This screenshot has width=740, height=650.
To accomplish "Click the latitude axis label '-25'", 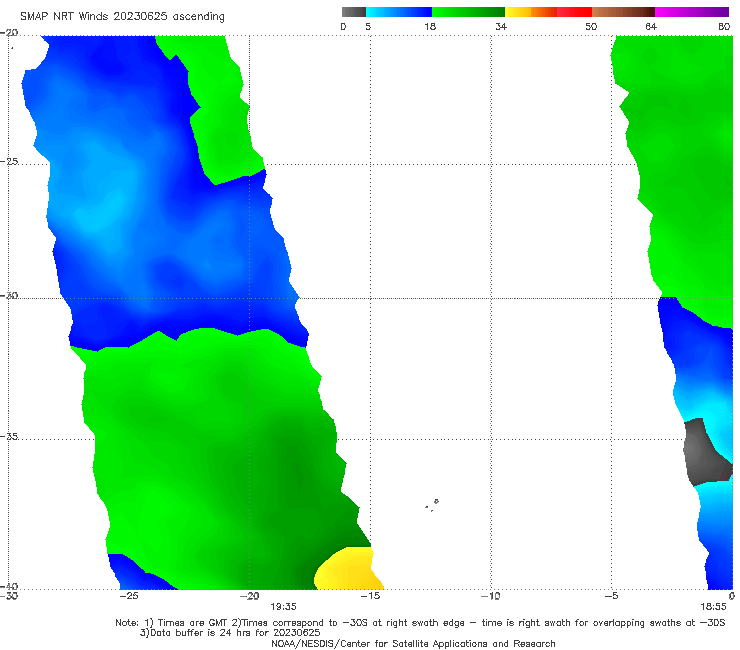I will click(9, 161).
